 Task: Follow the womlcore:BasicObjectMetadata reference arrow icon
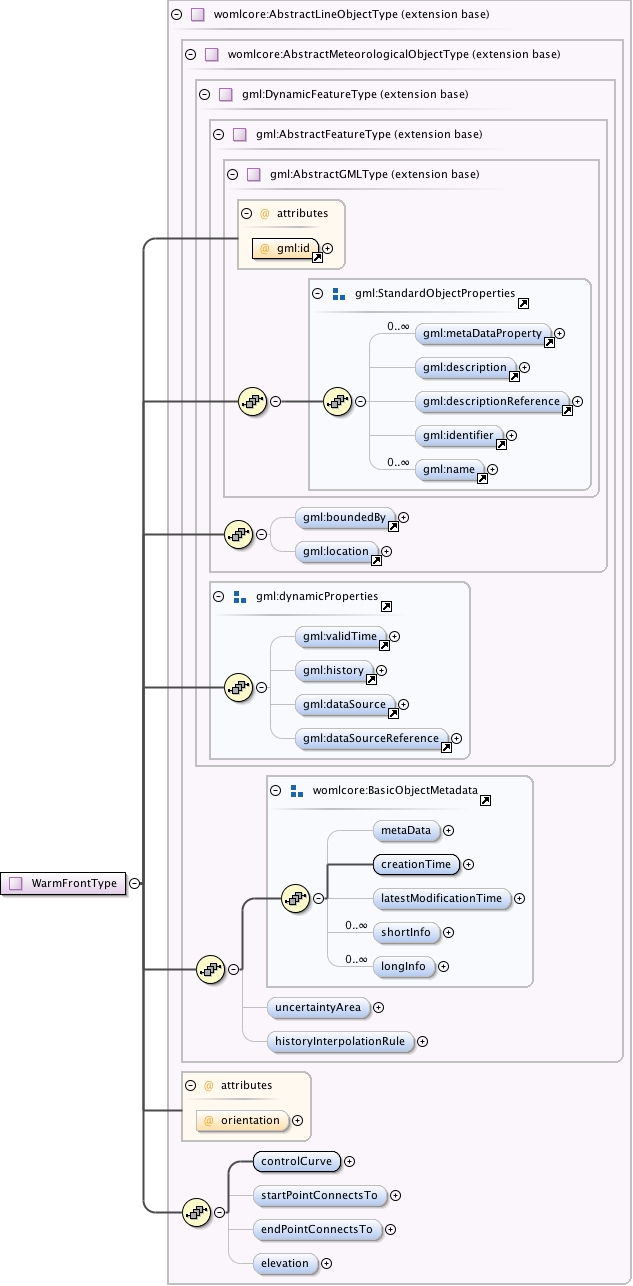[485, 799]
